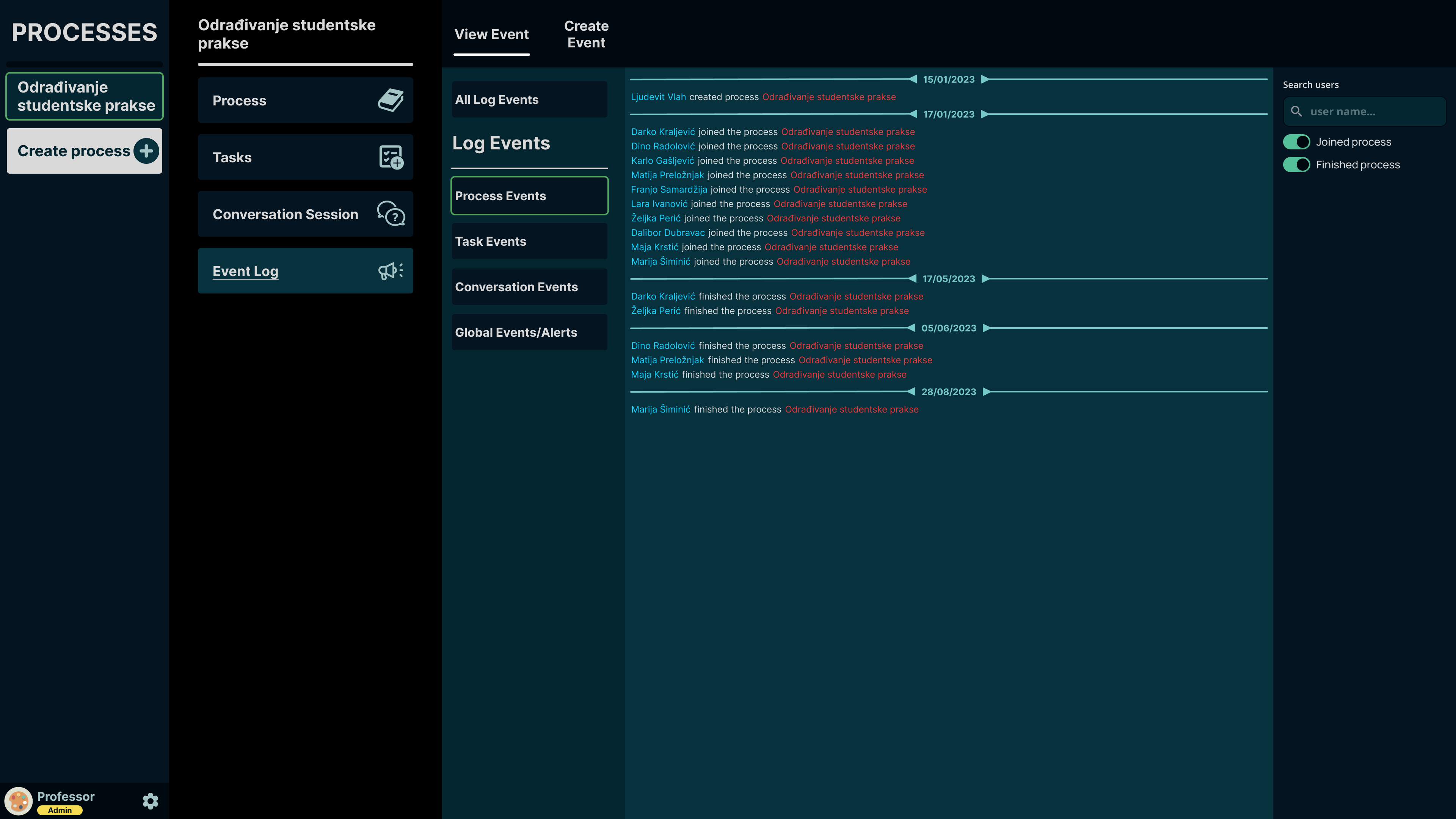Image resolution: width=1456 pixels, height=819 pixels.
Task: Click the Event Log megaphone icon
Action: coord(391,271)
